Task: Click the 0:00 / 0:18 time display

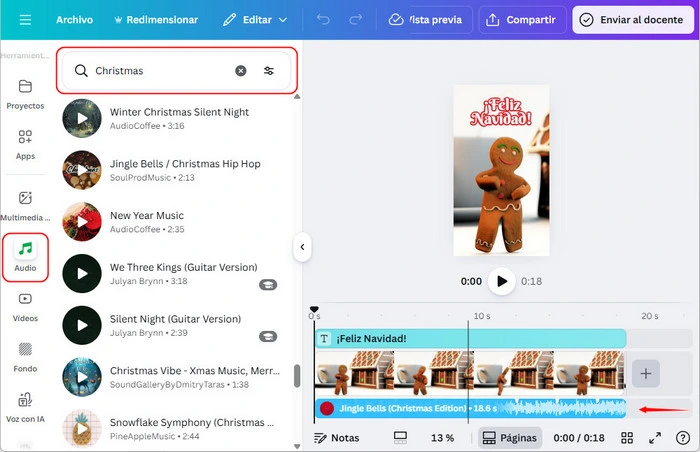Action: pos(579,438)
